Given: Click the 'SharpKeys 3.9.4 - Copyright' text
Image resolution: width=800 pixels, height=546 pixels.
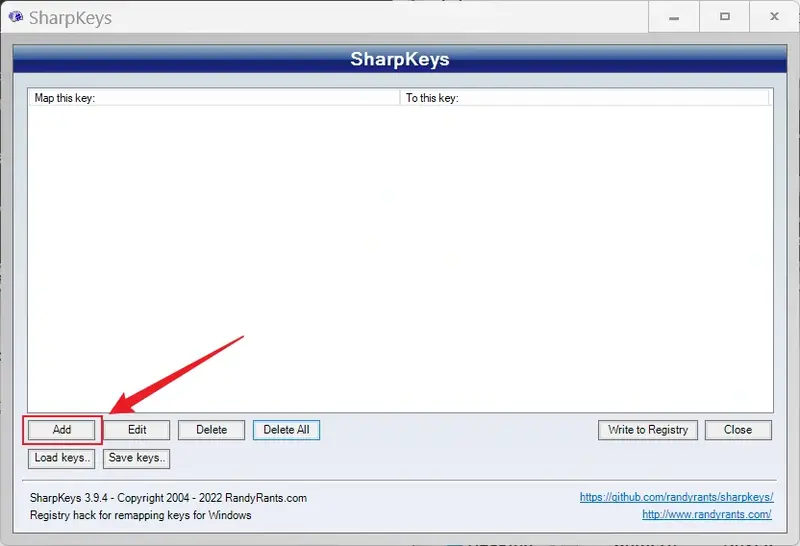Looking at the screenshot, I should 168,498.
